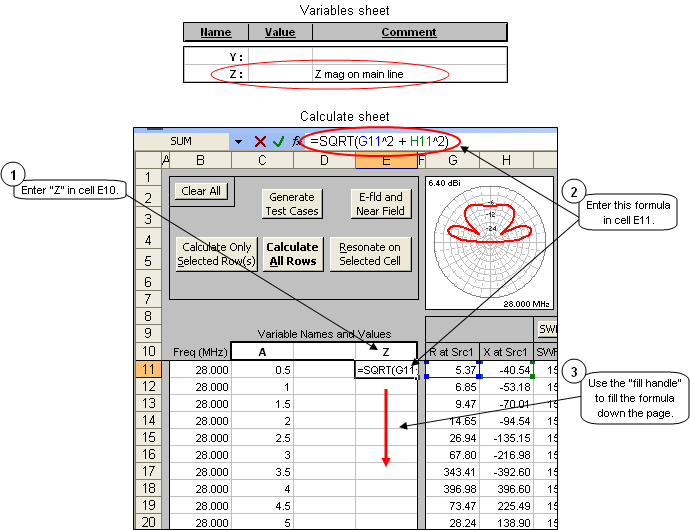Click the red X cancel formula icon
The height and width of the screenshot is (530, 690).
[x=260, y=142]
